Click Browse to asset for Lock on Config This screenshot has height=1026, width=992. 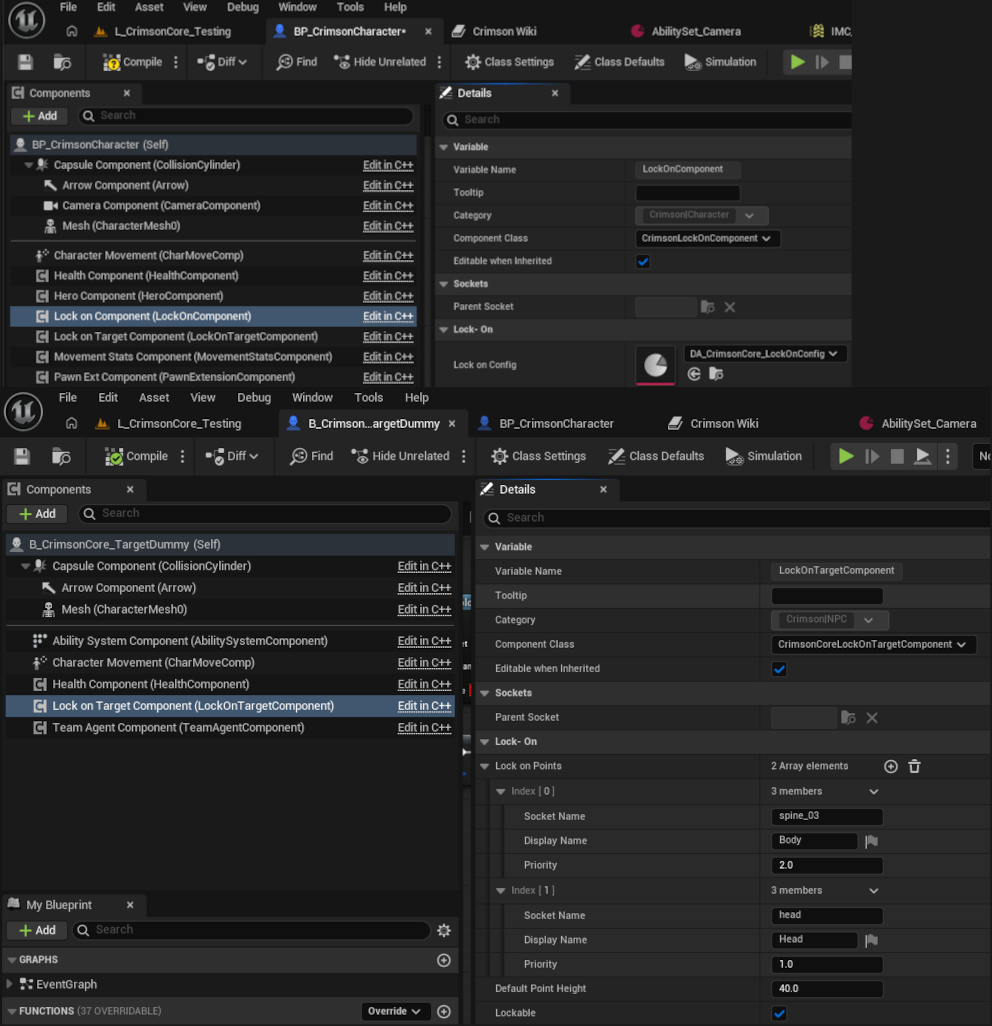[716, 374]
